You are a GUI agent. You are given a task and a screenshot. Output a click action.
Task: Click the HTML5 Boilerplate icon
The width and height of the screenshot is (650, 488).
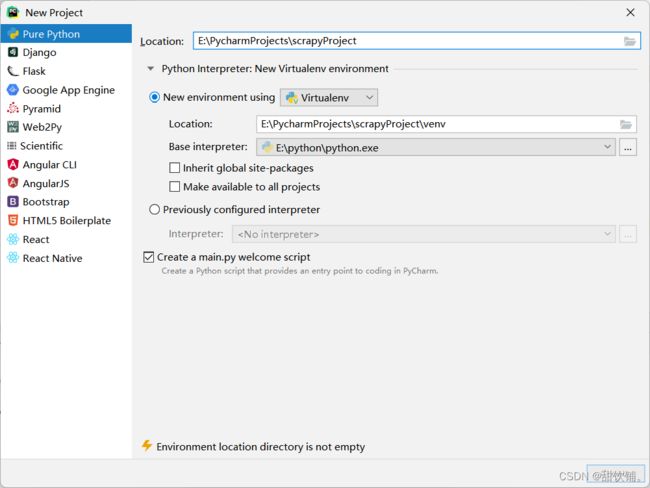pos(13,220)
